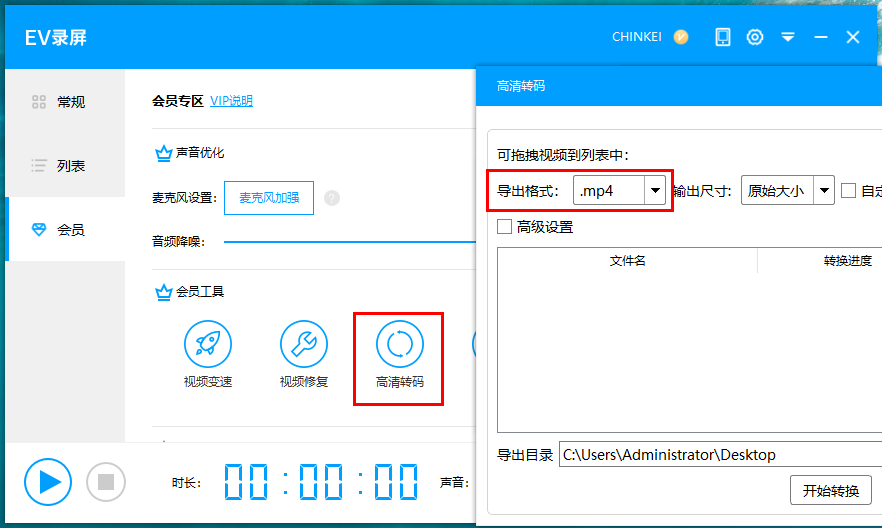Click the phone icon in title bar
882x528 pixels.
[x=723, y=37]
